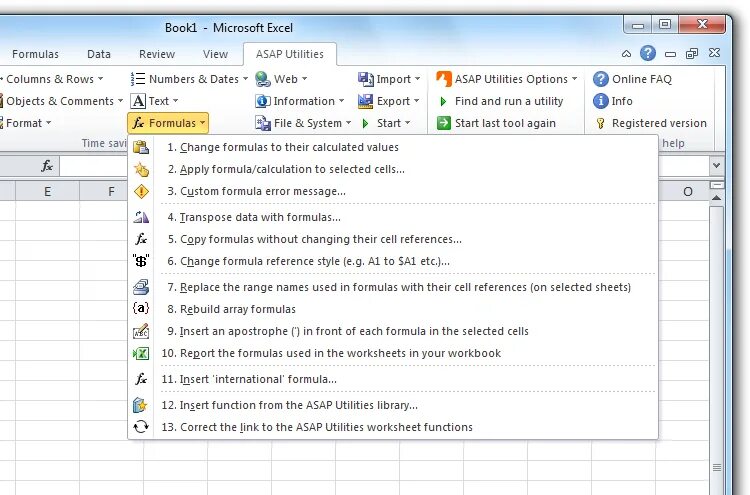Click the icon beside Apply formula/calculation item
This screenshot has height=495, width=750.
point(141,169)
